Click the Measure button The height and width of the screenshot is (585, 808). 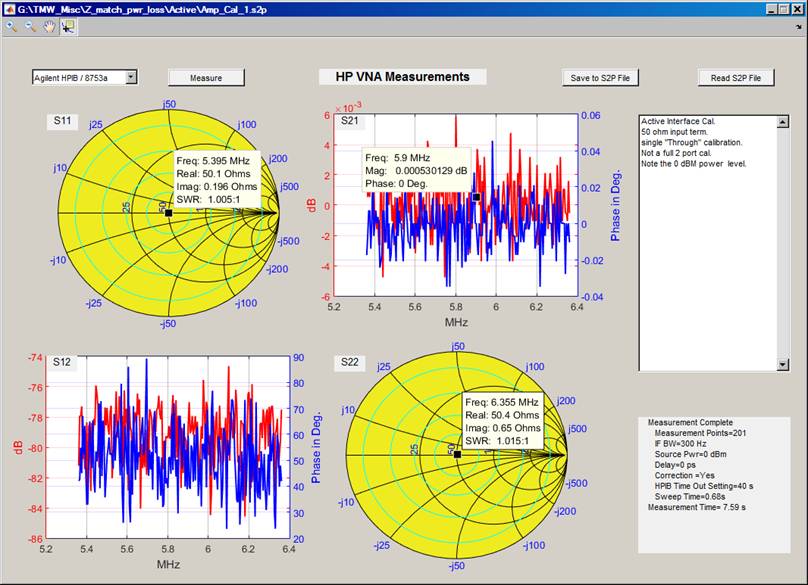206,78
